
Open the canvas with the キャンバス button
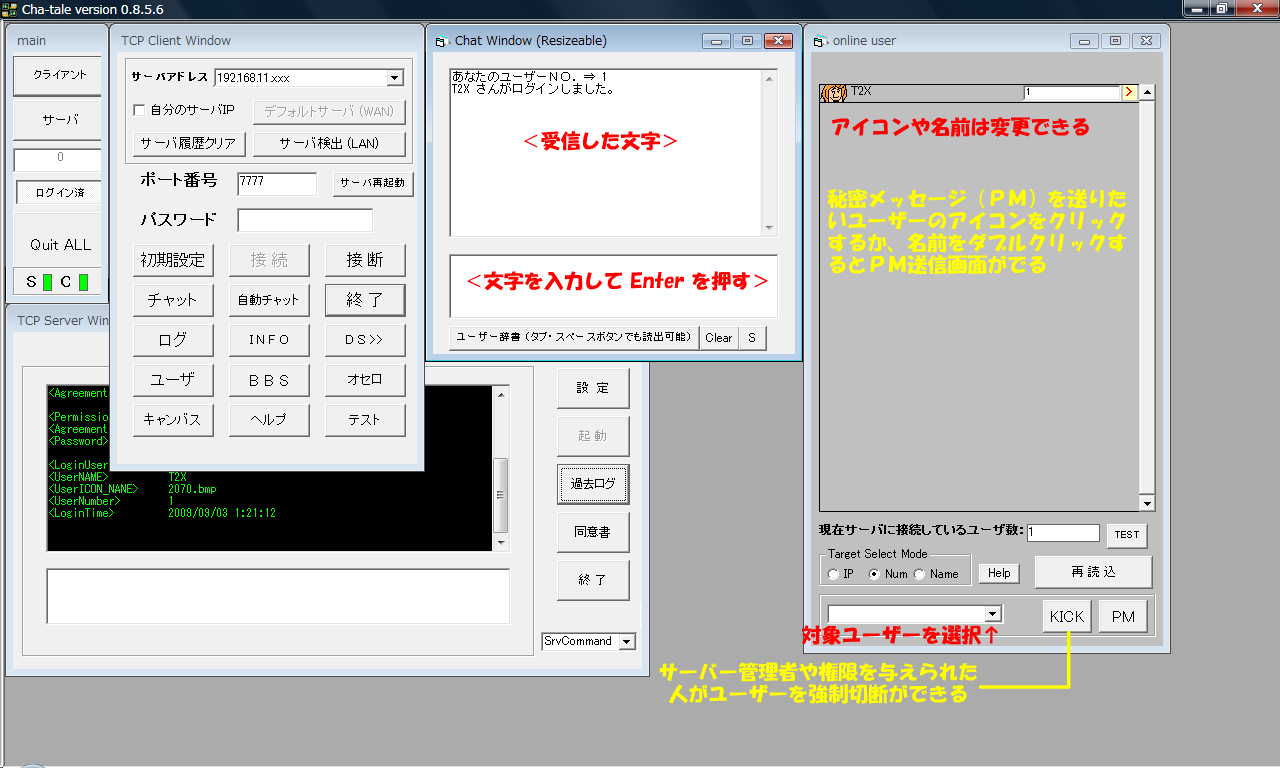pos(173,419)
